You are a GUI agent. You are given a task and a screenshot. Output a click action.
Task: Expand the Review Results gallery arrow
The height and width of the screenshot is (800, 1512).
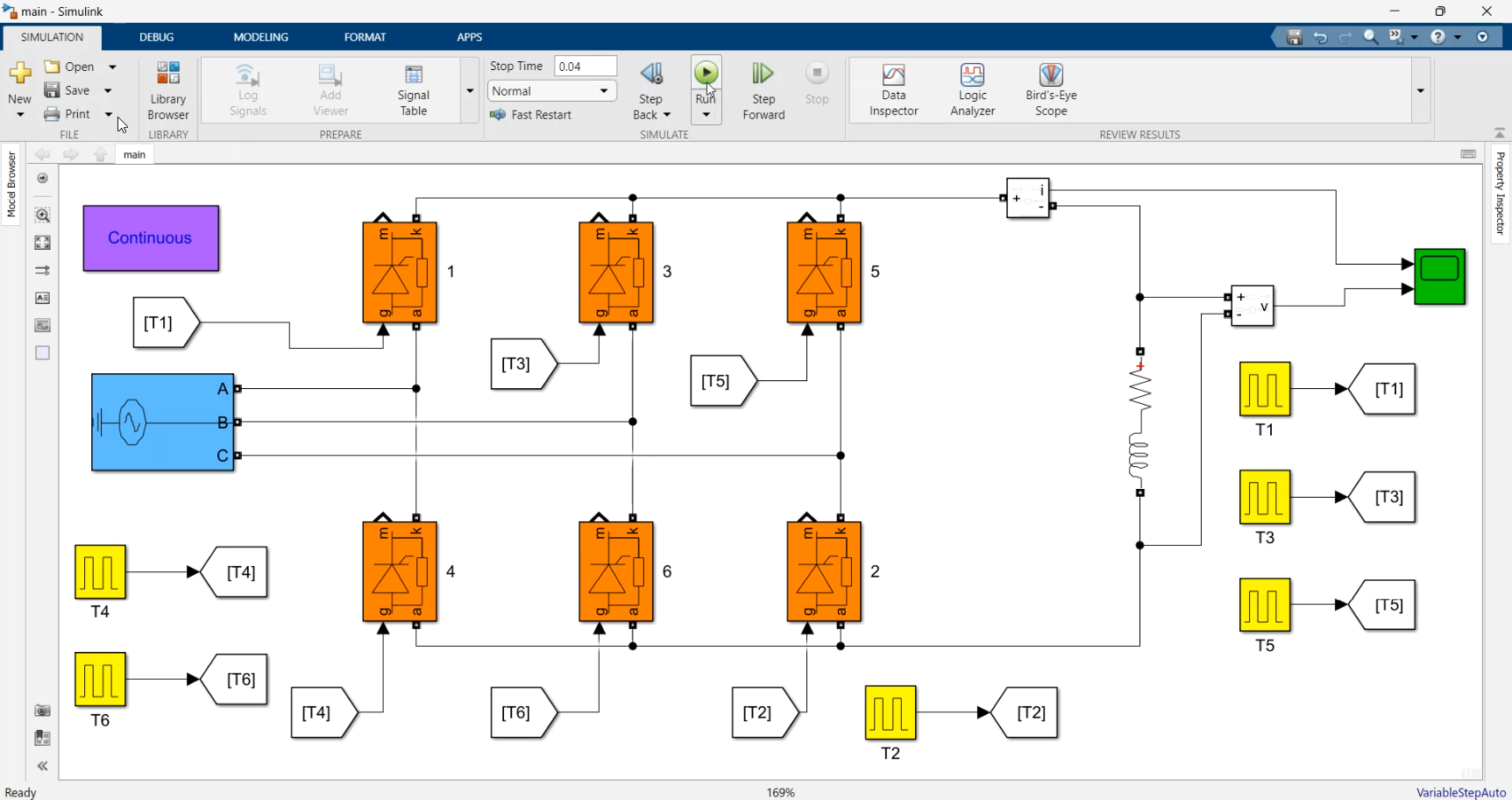point(1420,90)
